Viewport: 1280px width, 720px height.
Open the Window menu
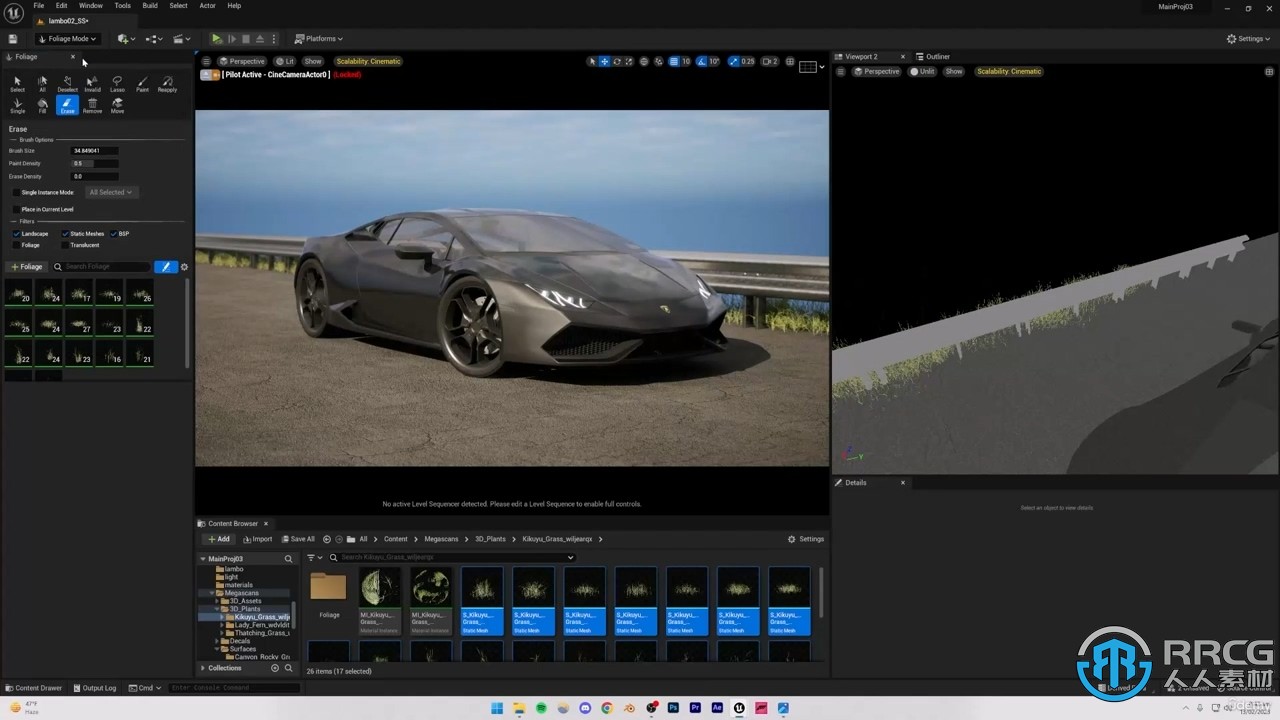pos(91,5)
